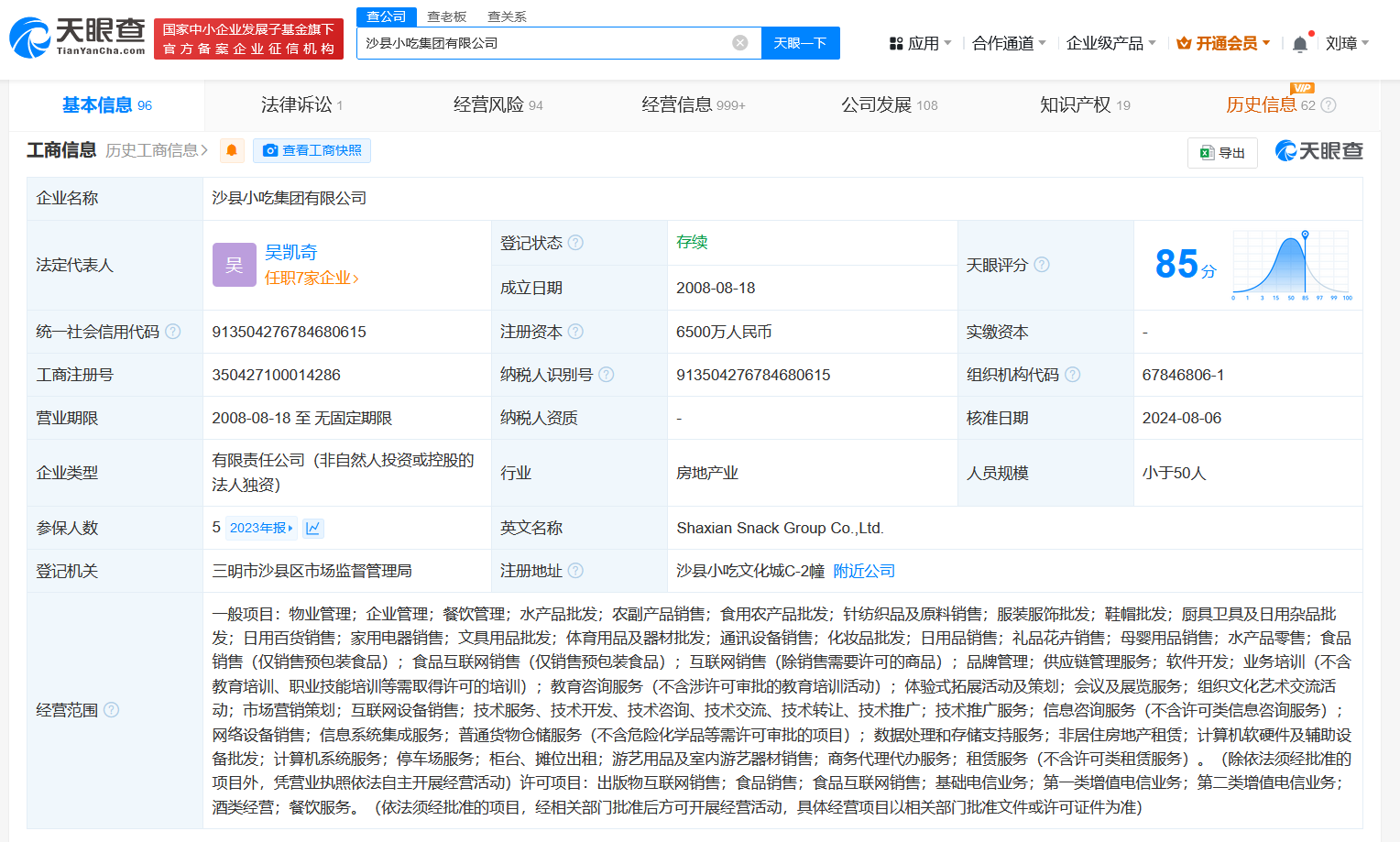This screenshot has width=1400, height=842.
Task: Click the founding date 2008-08-18
Action: [x=716, y=288]
